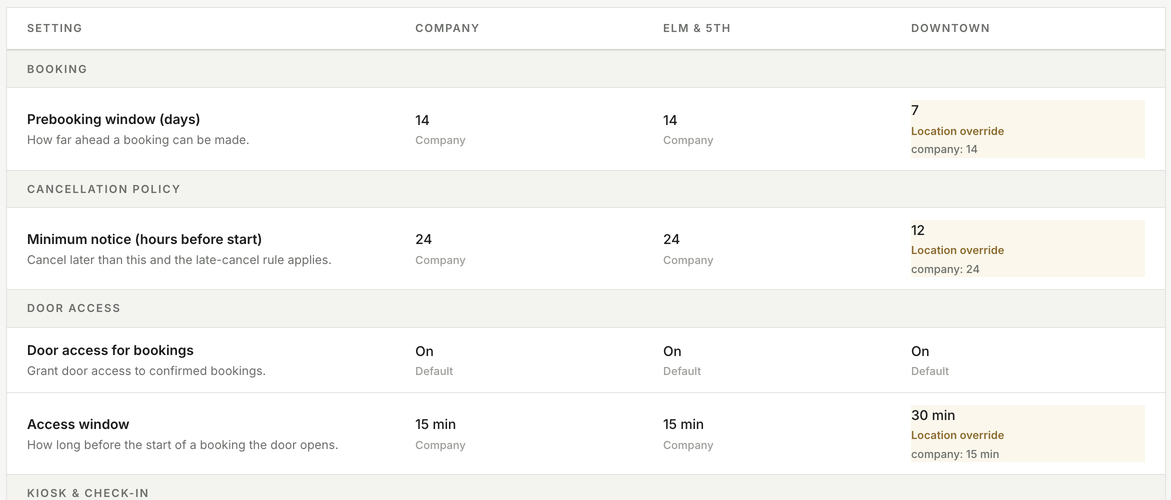
Task: Click the DOWNTOWN column header
Action: tap(950, 28)
